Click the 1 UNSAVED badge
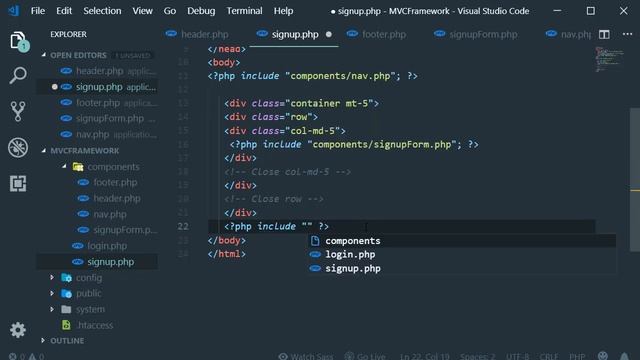The width and height of the screenshot is (640, 360). pyautogui.click(x=133, y=56)
